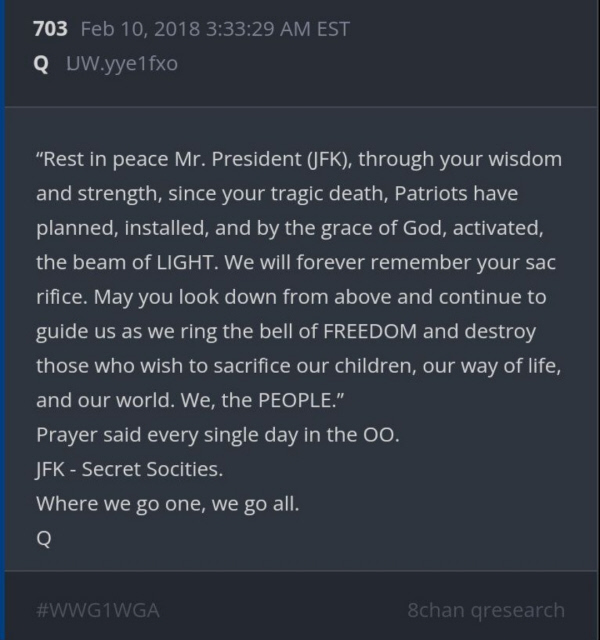Click the line "and strength, since your tragic death"
600x640 pixels.
(276, 193)
